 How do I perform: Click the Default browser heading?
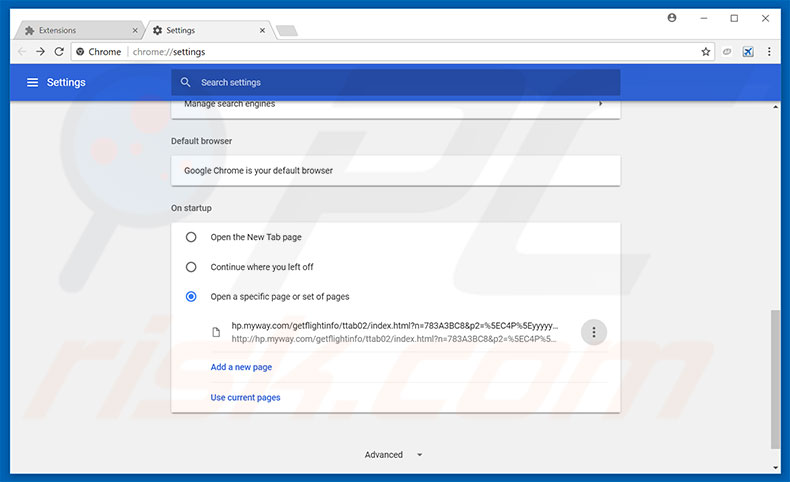201,141
